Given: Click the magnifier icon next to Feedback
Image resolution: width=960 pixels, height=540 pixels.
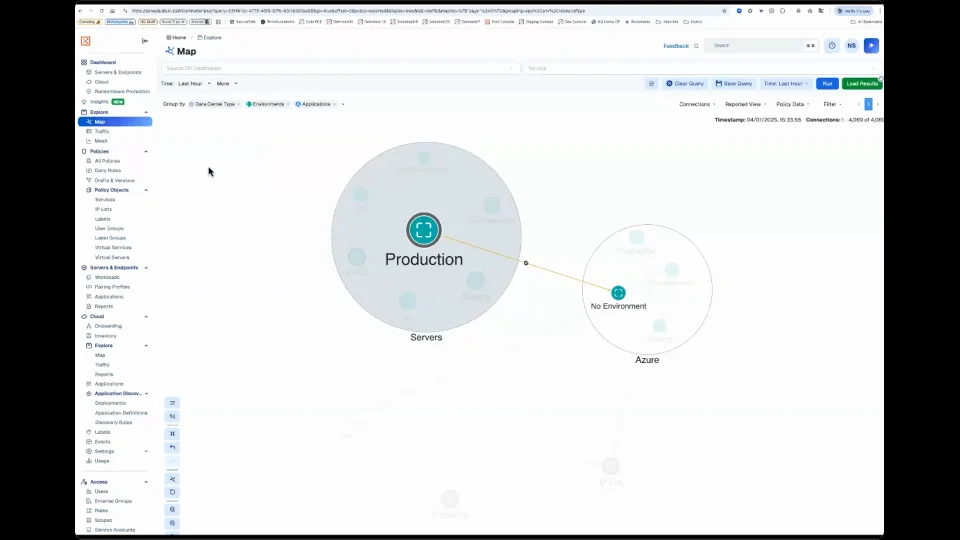Looking at the screenshot, I should (x=696, y=46).
